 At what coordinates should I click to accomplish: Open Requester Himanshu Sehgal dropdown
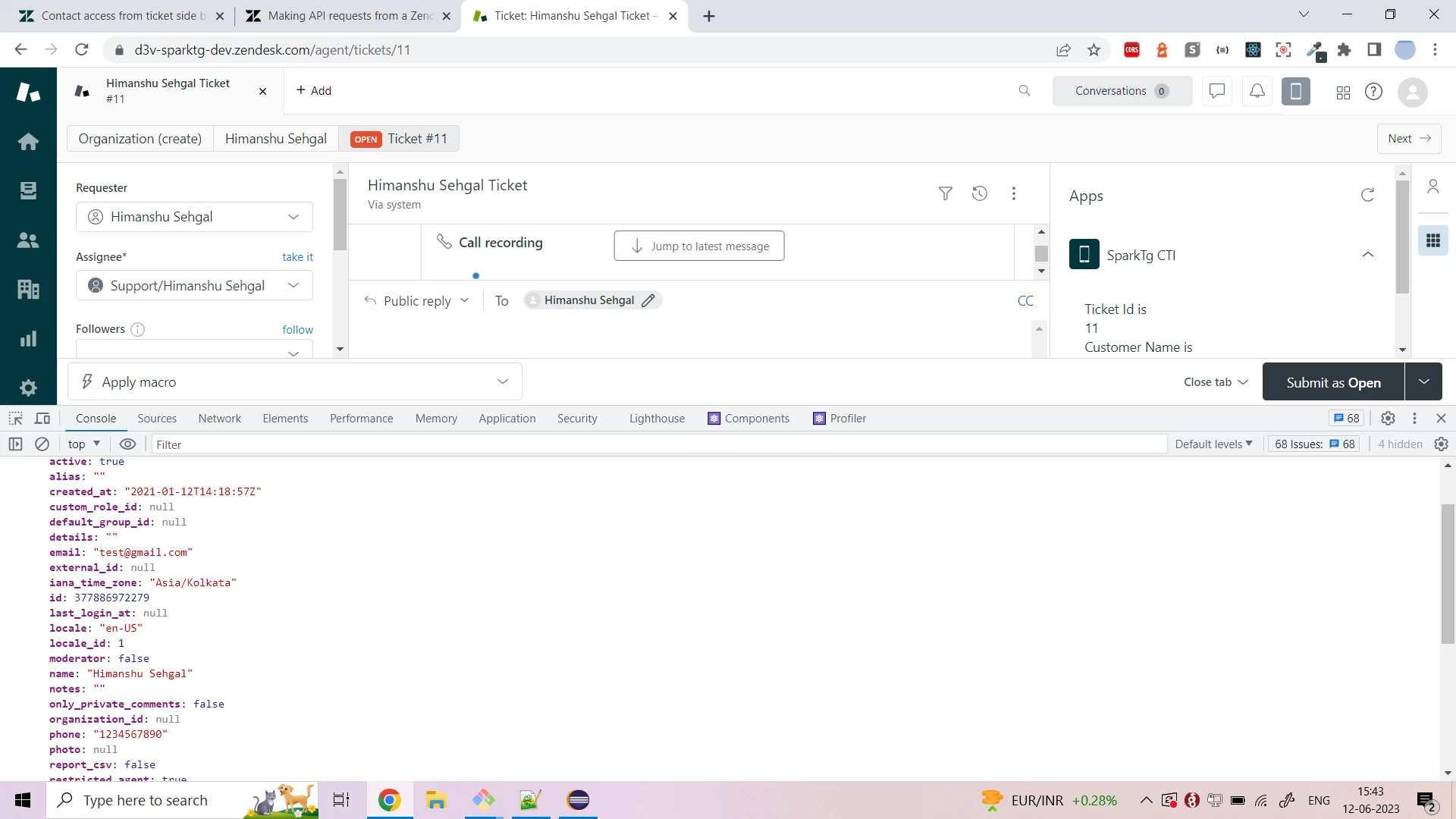click(194, 217)
